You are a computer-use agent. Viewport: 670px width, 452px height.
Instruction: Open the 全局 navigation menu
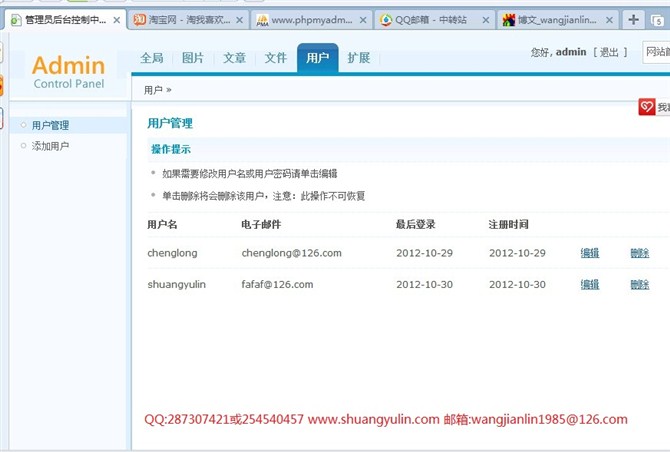[x=152, y=58]
